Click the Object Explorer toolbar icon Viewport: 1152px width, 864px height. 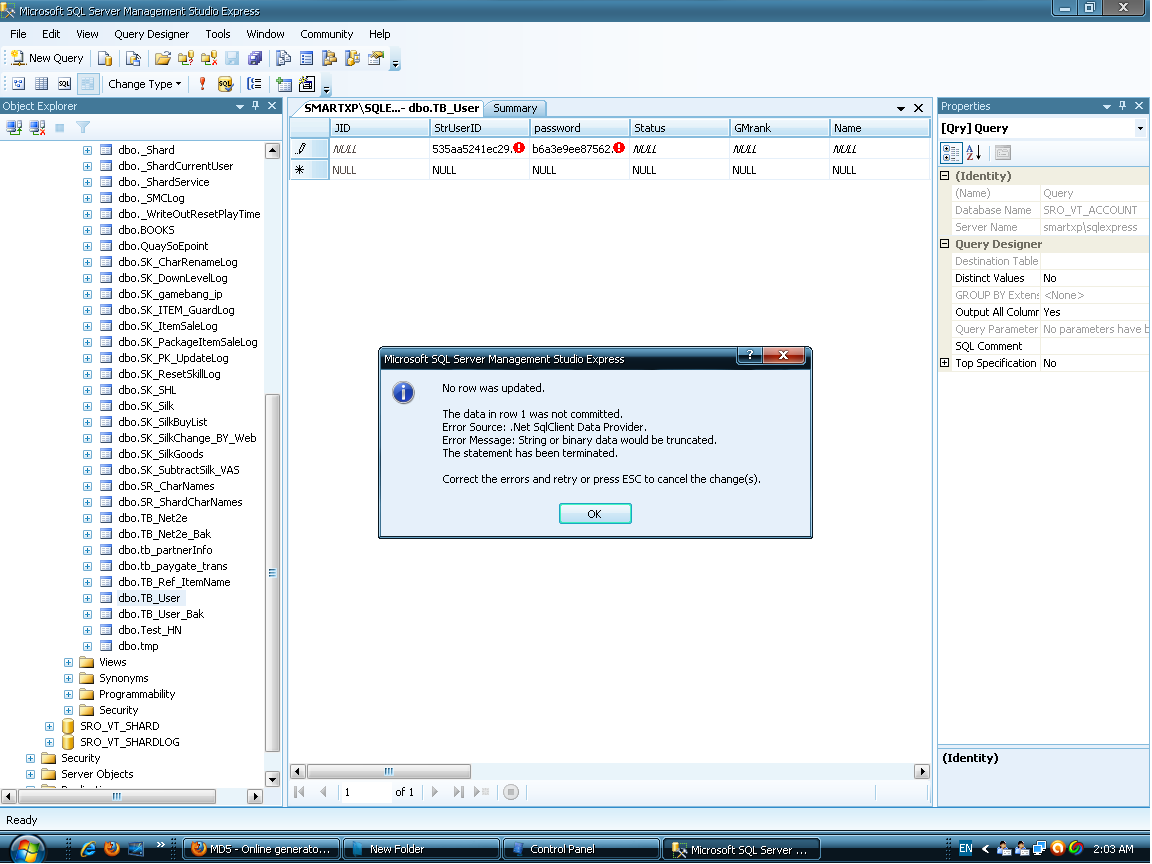[329, 58]
